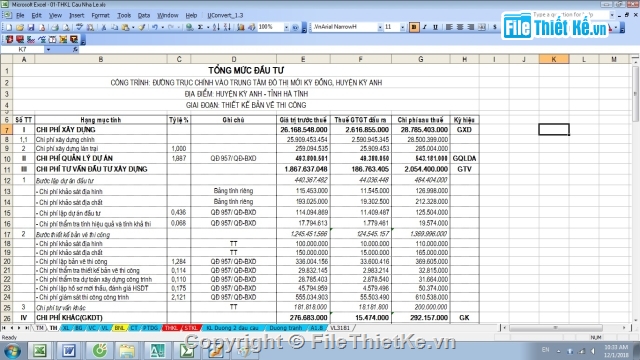640x360 pixels.
Task: Open the Format menu
Action: [x=100, y=16]
